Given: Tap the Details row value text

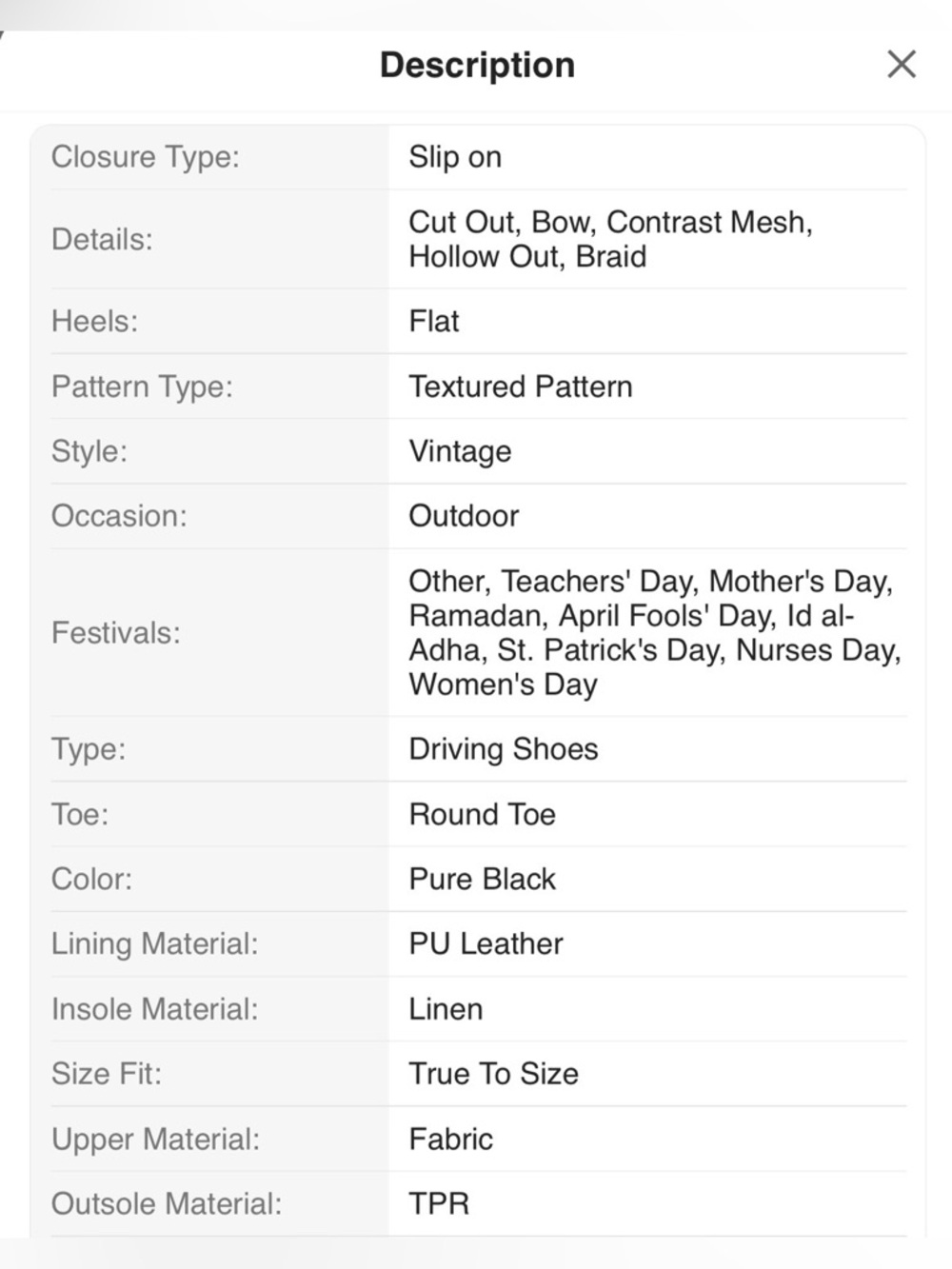Looking at the screenshot, I should (x=610, y=239).
